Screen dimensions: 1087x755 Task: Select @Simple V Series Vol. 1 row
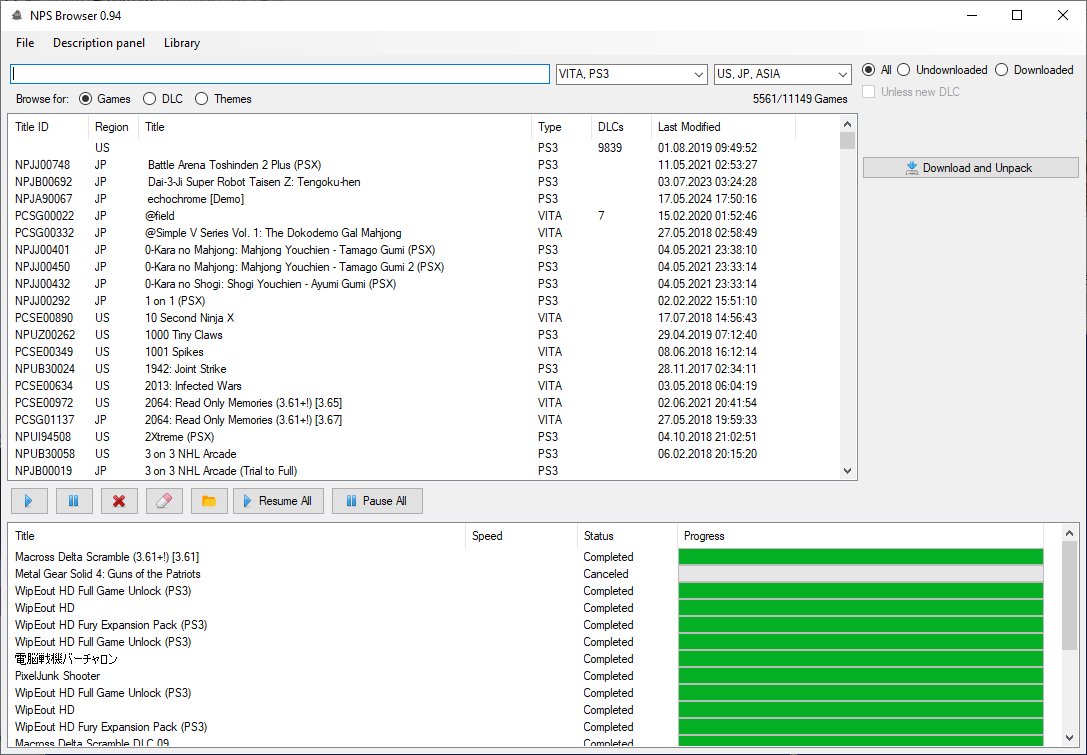[426, 233]
